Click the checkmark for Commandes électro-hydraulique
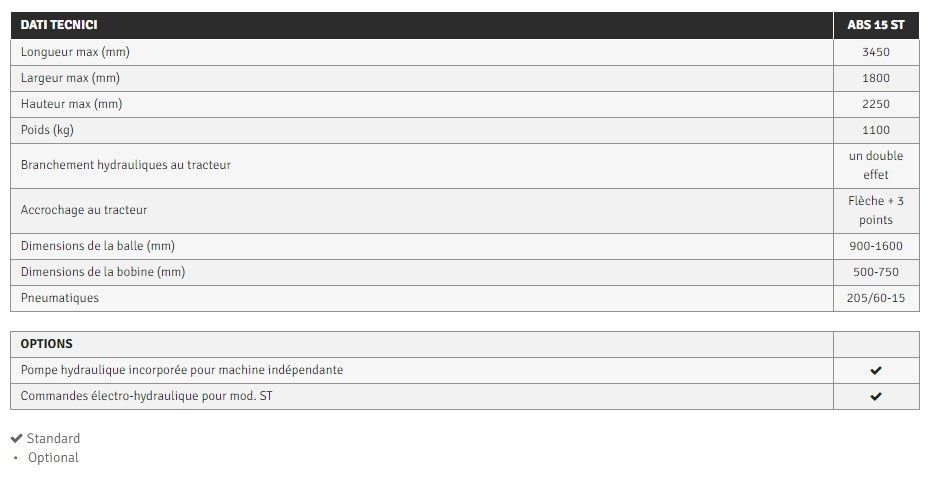 point(875,396)
